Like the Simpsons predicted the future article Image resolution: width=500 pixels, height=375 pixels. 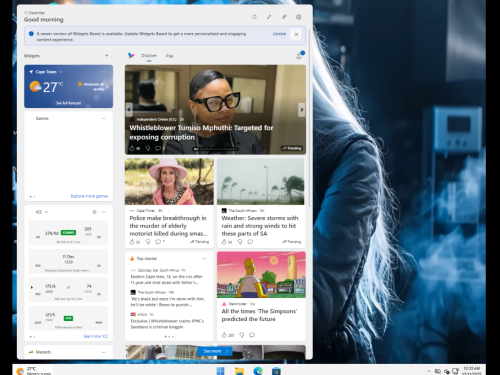click(224, 335)
